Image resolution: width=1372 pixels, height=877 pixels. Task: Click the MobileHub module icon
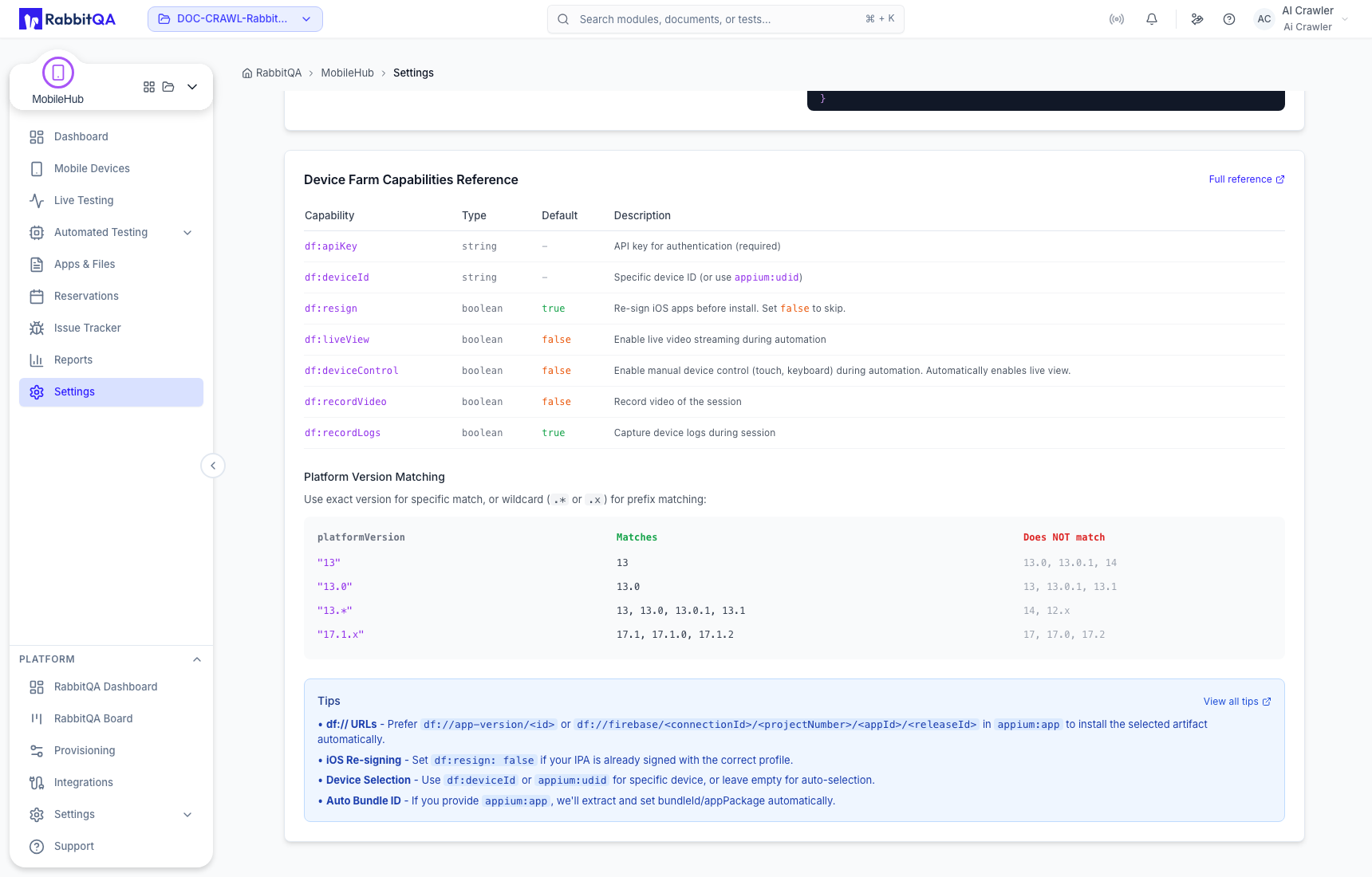click(58, 73)
